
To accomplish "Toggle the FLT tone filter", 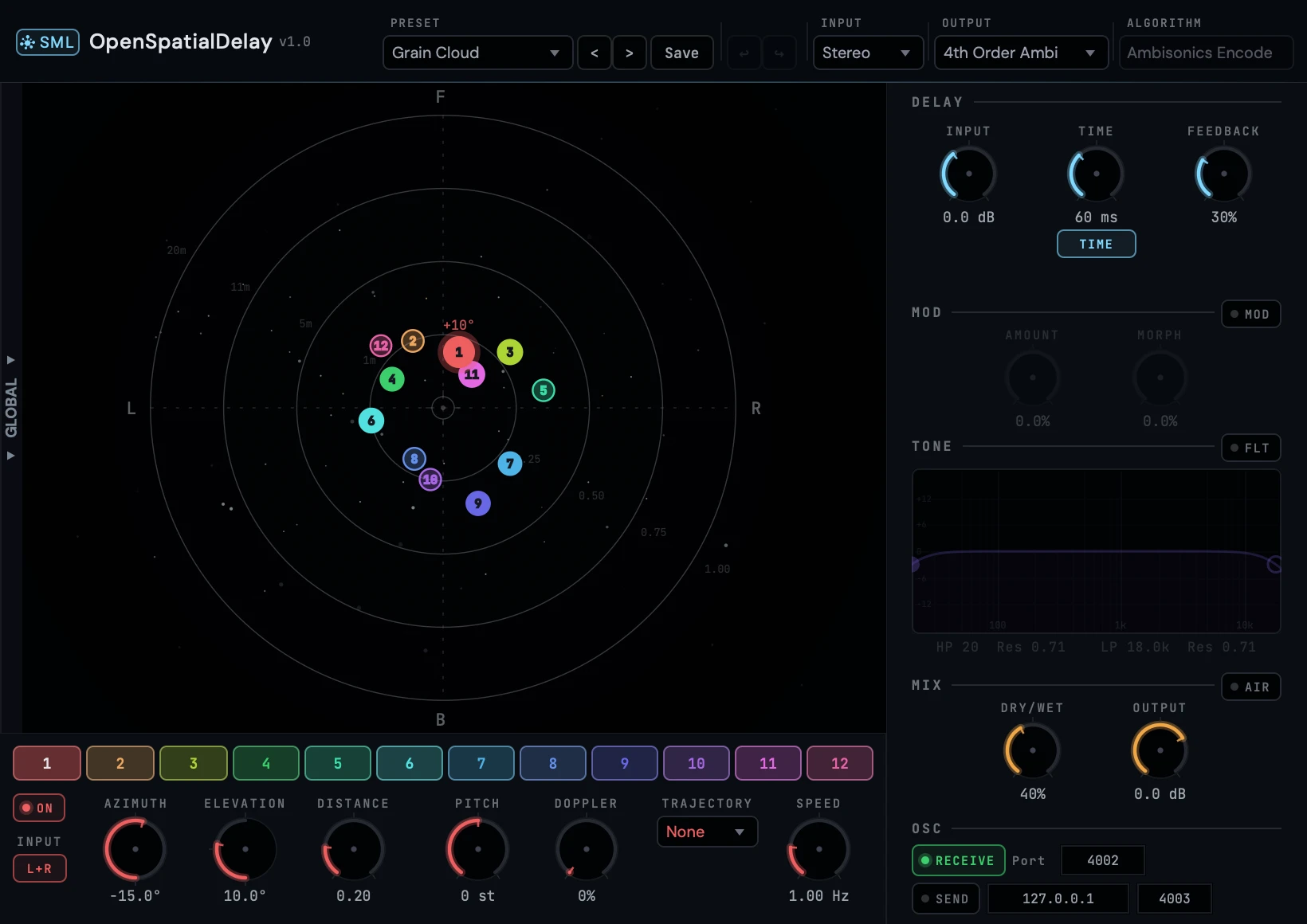I will tap(1251, 448).
